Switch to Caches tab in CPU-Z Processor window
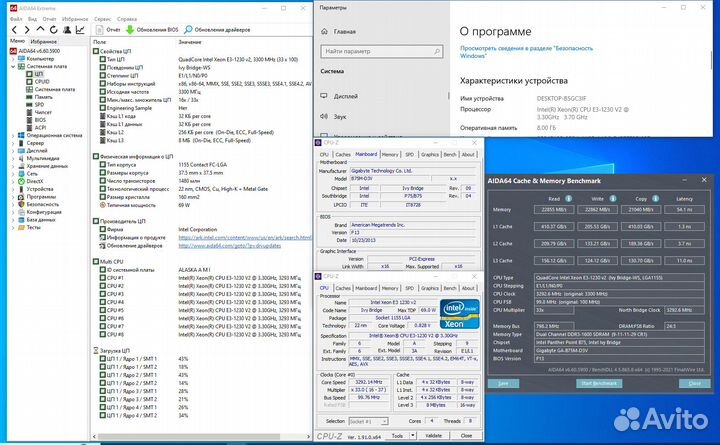The image size is (720, 445). pyautogui.click(x=343, y=288)
